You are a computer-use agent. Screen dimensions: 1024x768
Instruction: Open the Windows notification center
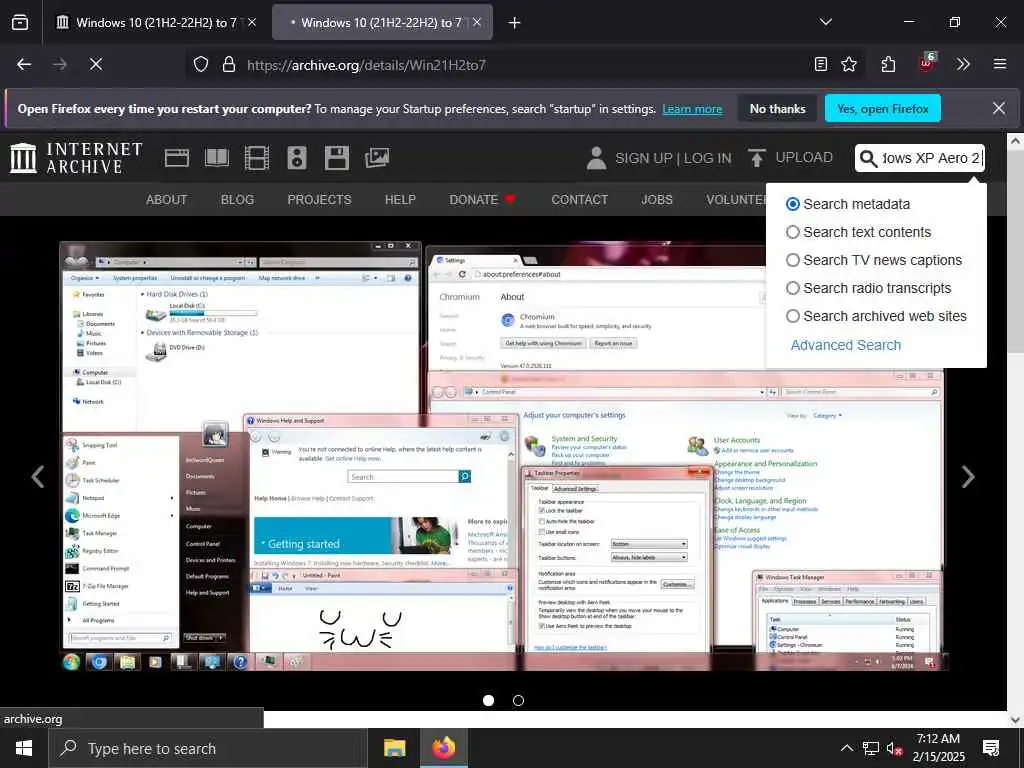[991, 748]
